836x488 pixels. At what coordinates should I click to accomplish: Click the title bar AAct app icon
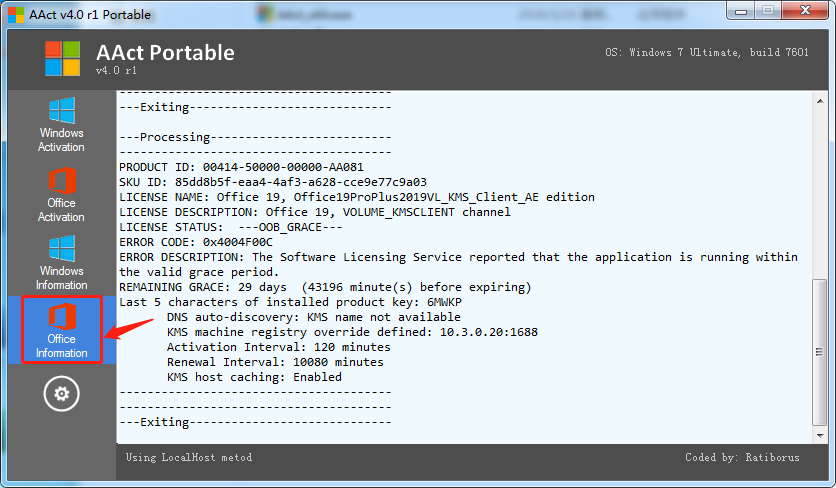[x=16, y=14]
